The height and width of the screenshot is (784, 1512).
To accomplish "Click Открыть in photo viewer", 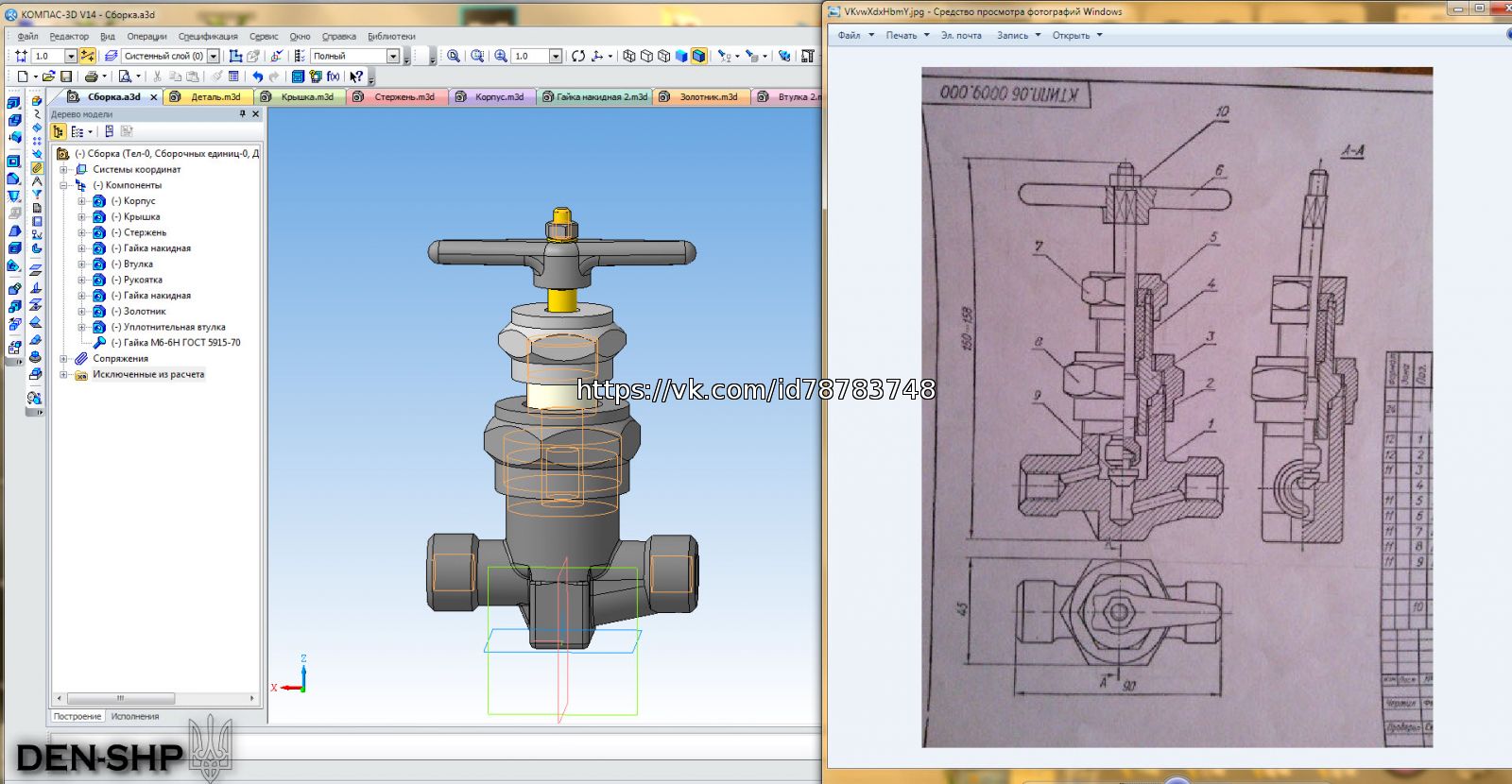I will pos(1076,36).
